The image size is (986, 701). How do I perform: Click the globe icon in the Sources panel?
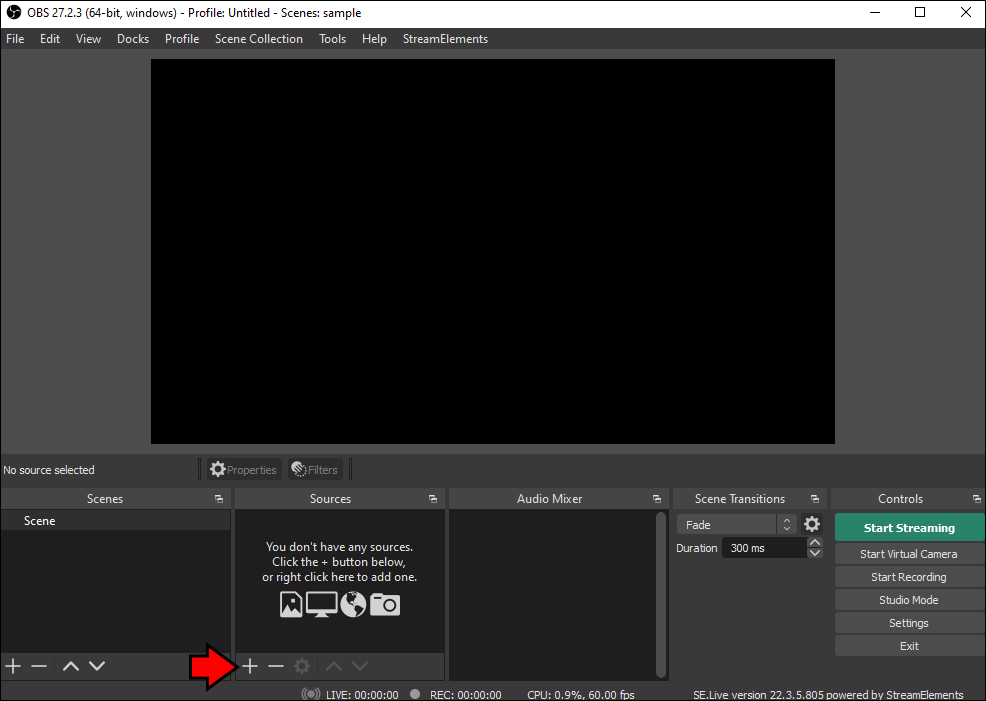tap(353, 604)
